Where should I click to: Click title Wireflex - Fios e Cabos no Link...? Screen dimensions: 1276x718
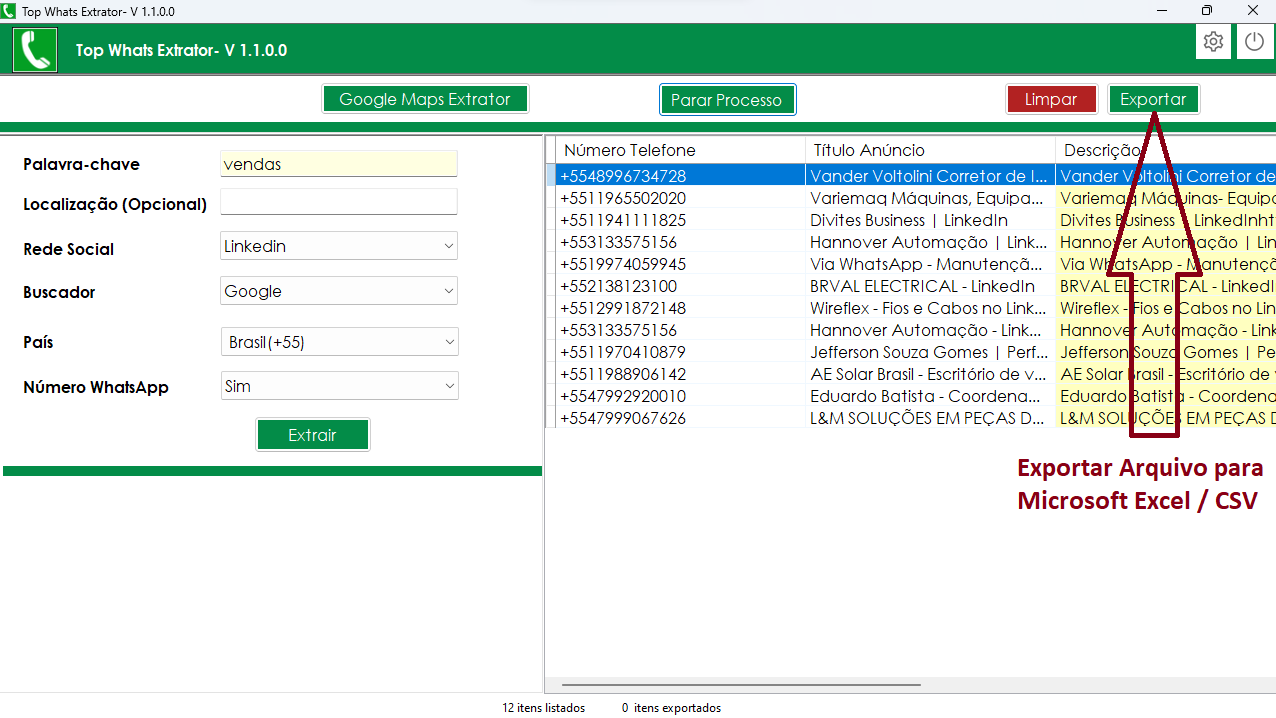[929, 308]
